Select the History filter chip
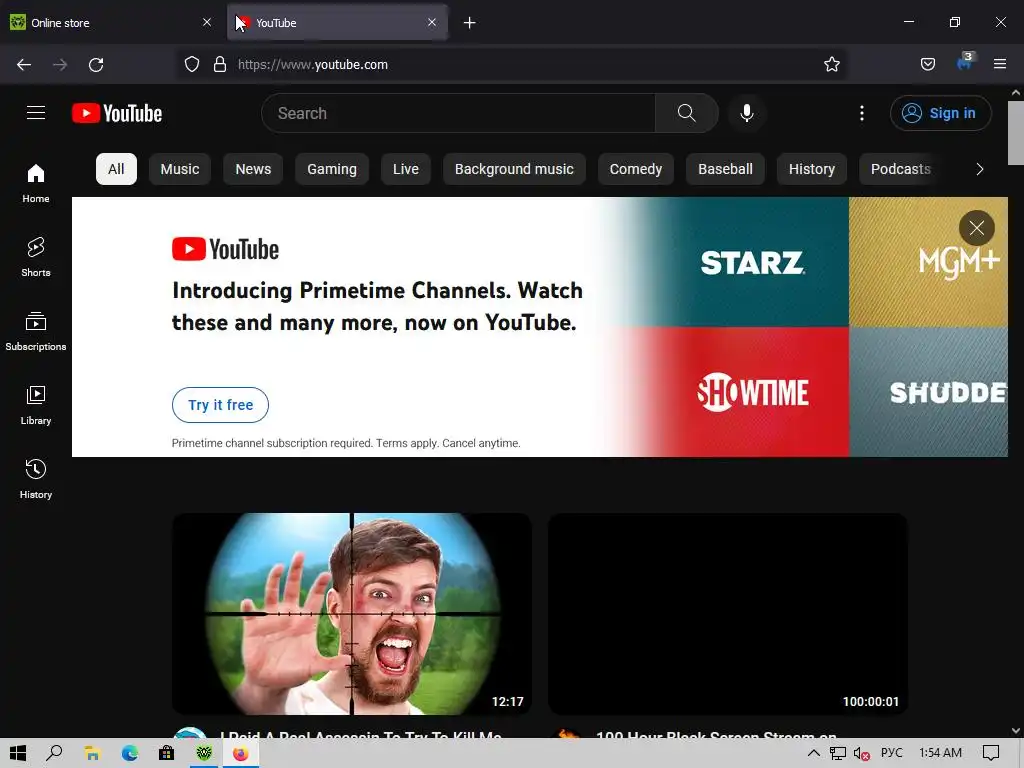 (811, 169)
